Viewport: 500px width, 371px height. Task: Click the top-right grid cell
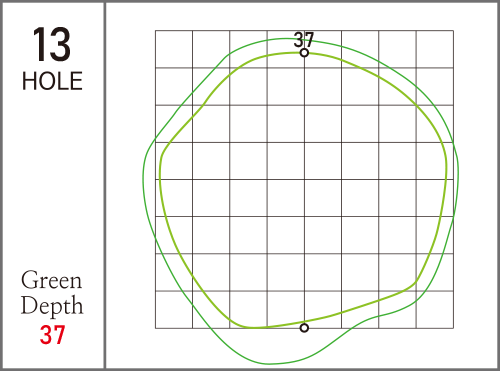click(435, 49)
